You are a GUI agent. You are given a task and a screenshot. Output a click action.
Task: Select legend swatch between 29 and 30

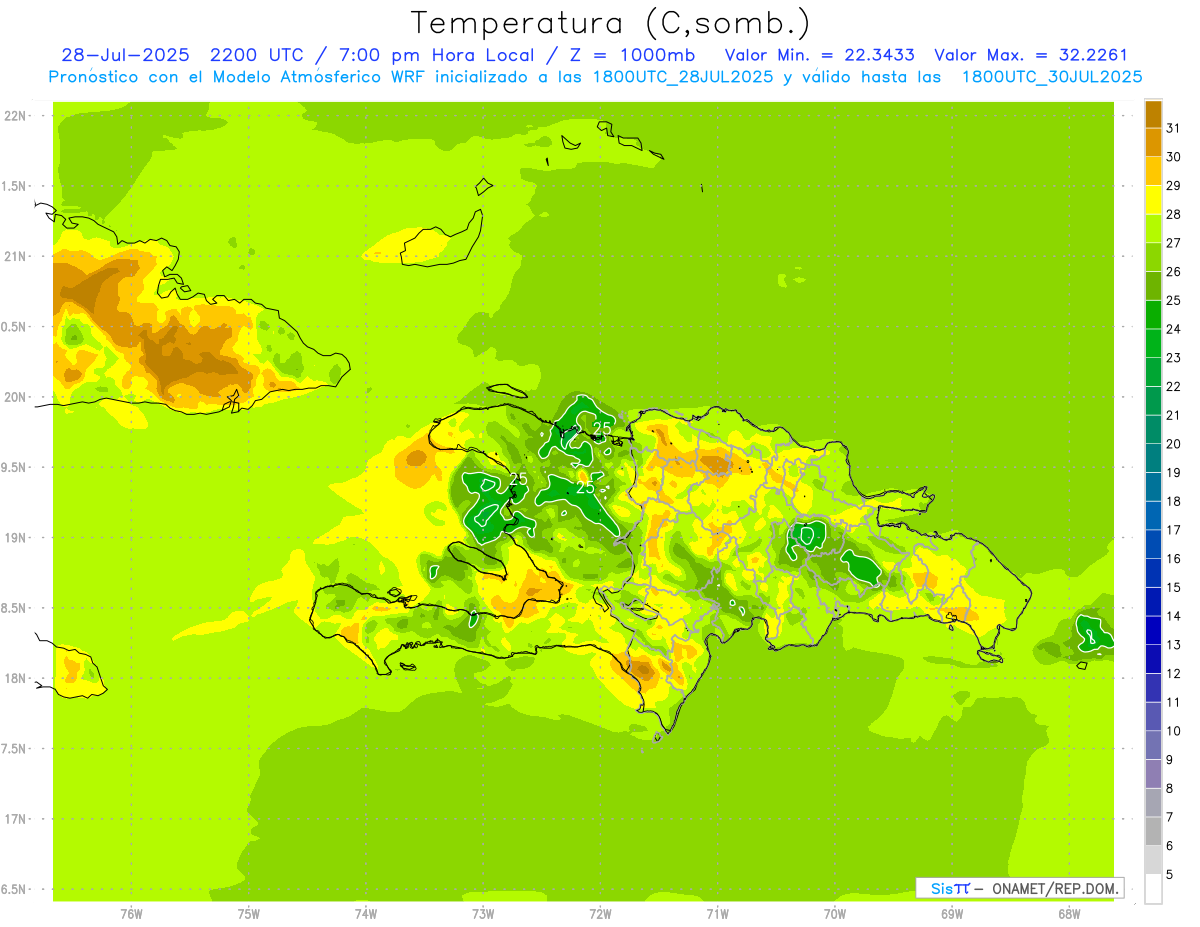pos(1153,171)
